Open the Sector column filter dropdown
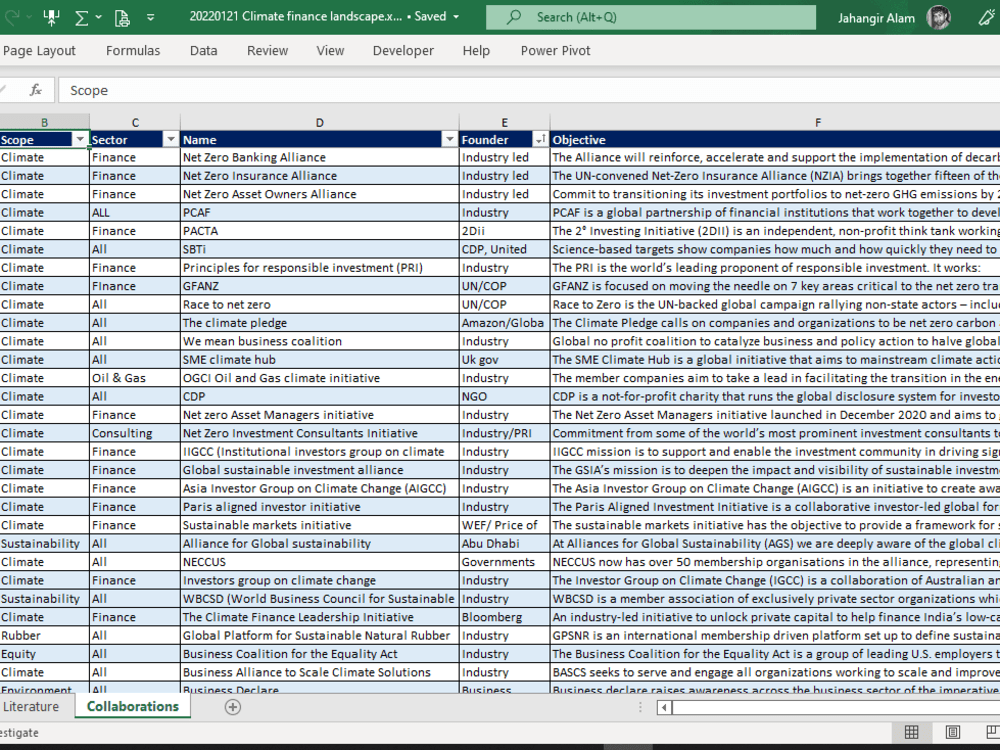Image resolution: width=1000 pixels, height=750 pixels. click(171, 140)
